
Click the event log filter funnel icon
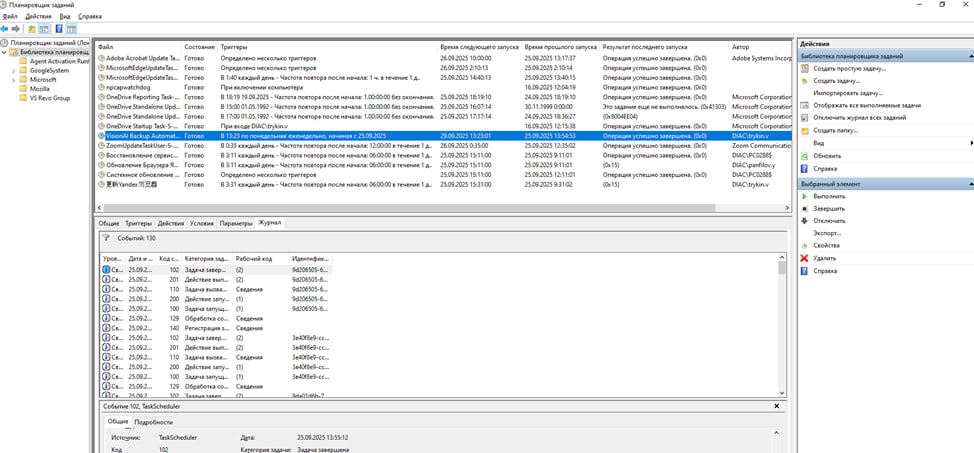point(106,239)
